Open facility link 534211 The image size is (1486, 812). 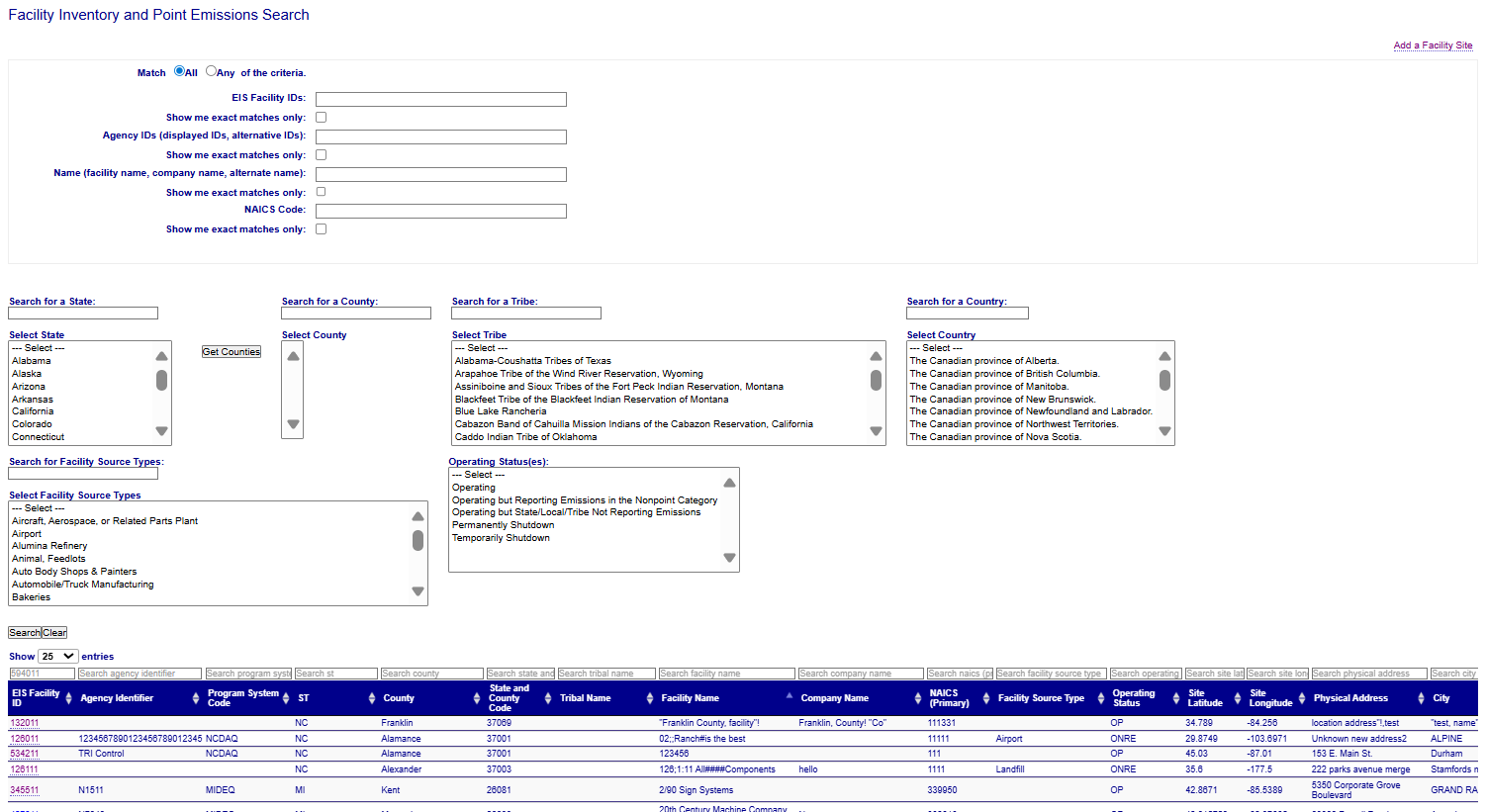click(x=25, y=754)
